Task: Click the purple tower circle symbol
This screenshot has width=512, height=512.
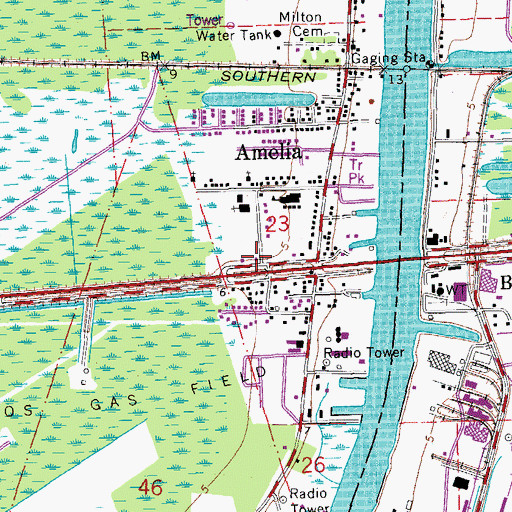Action: [231, 25]
